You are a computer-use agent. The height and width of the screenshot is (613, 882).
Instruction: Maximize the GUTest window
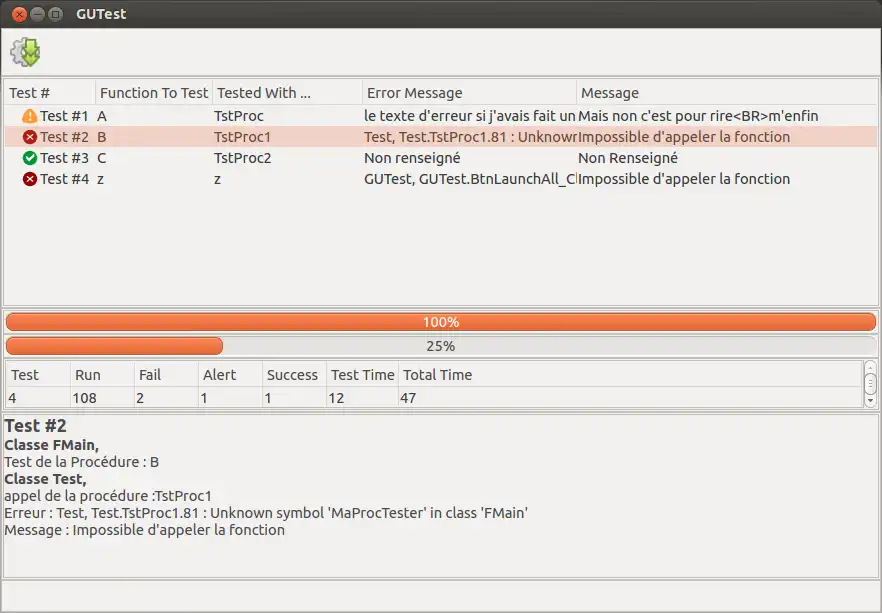tap(55, 14)
